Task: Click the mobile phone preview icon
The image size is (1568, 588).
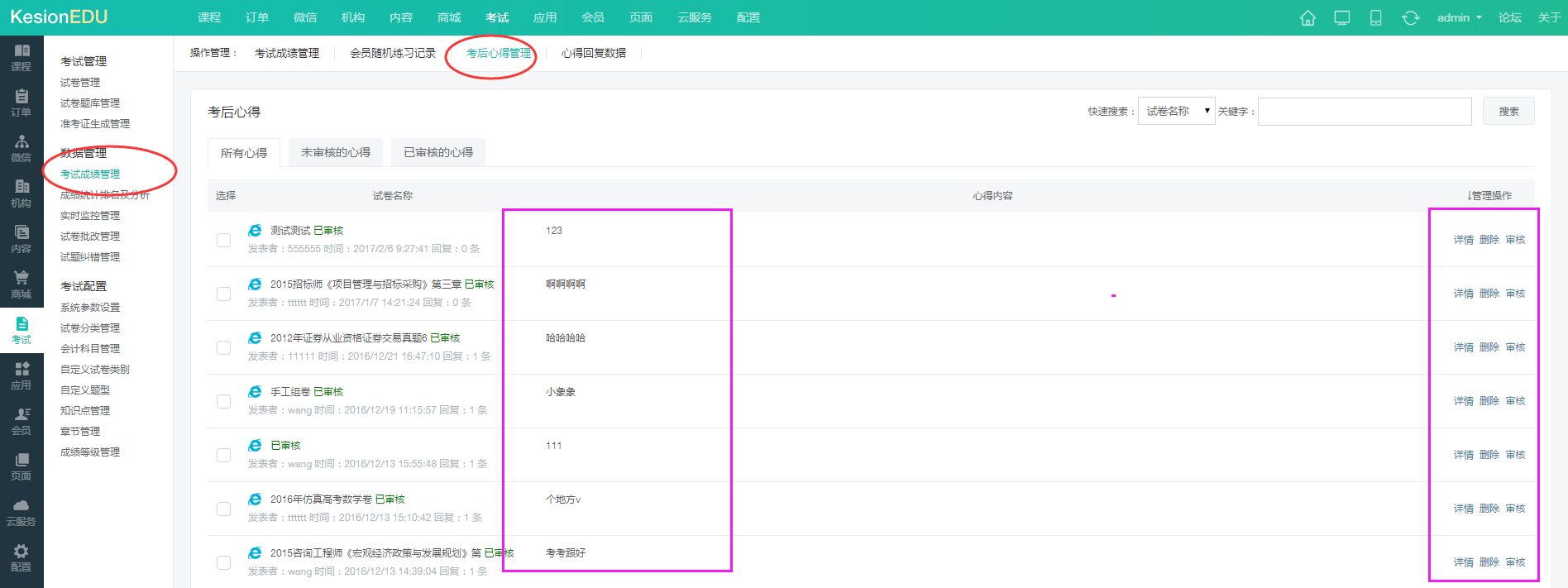Action: point(1376,18)
